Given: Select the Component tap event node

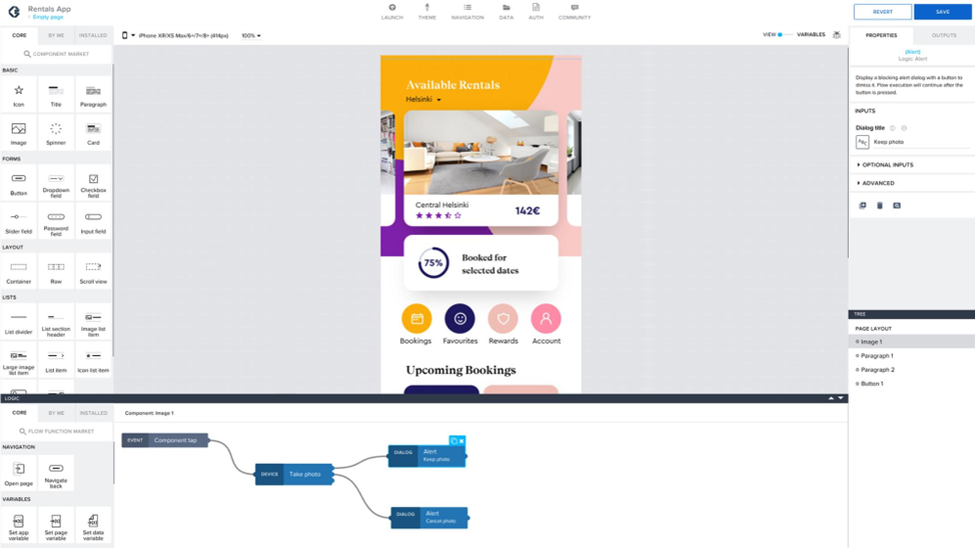Looking at the screenshot, I should point(165,440).
